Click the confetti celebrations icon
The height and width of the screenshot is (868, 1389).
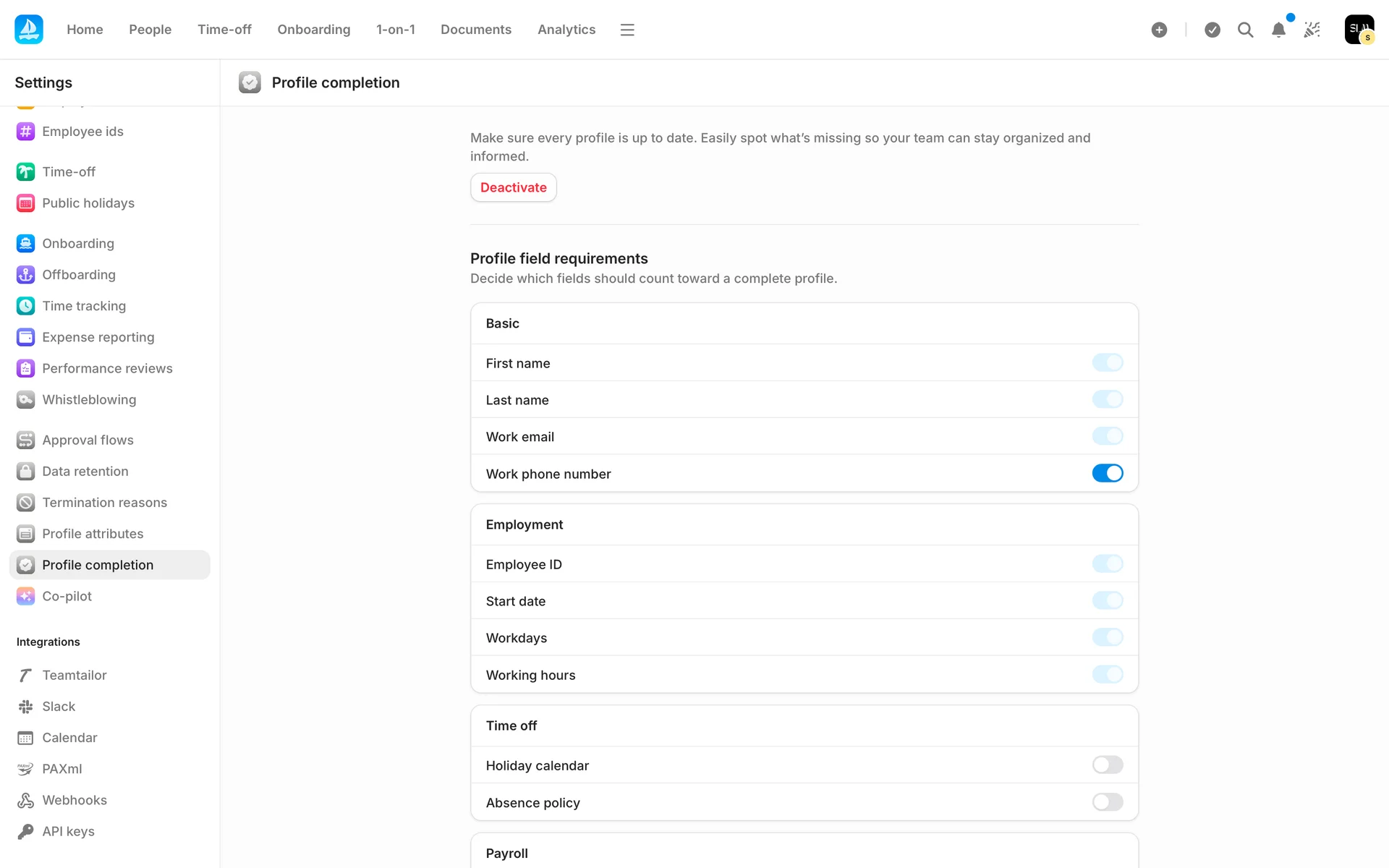(x=1312, y=30)
